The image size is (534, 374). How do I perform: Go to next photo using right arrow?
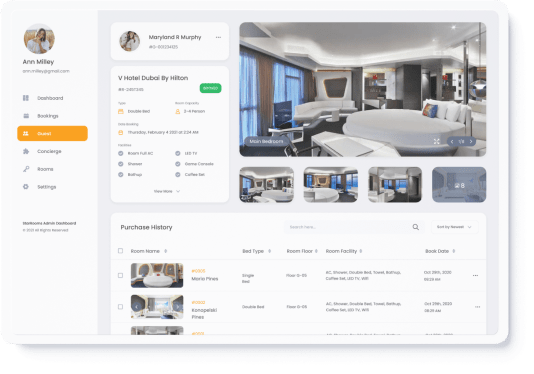(x=471, y=141)
